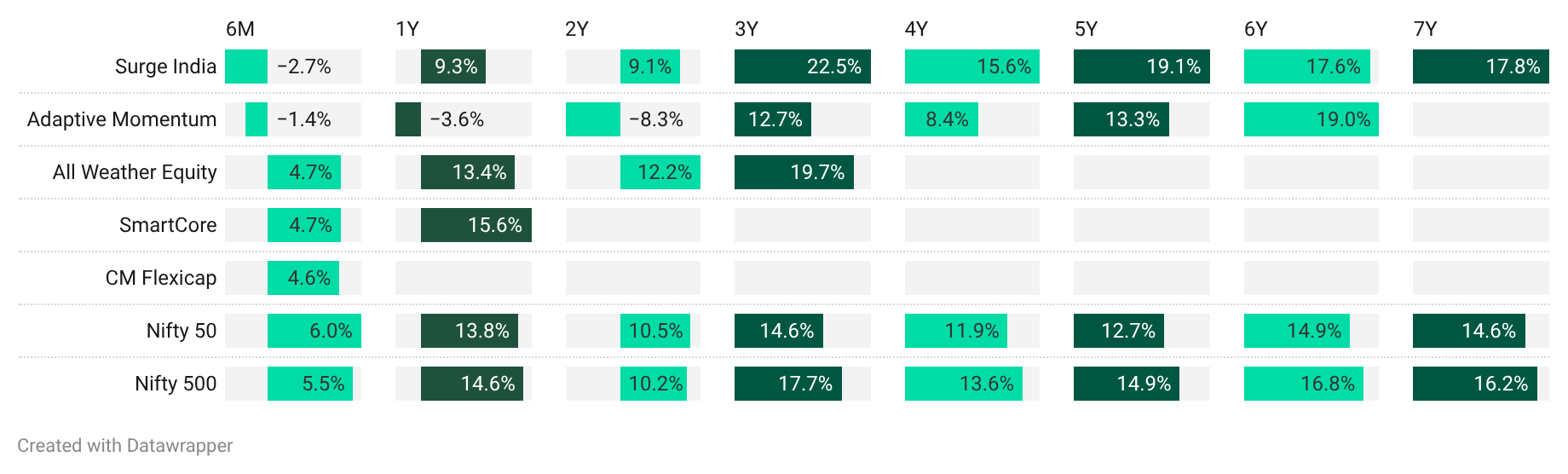This screenshot has width=1568, height=474.
Task: Select the SmartCore row label
Action: (168, 225)
